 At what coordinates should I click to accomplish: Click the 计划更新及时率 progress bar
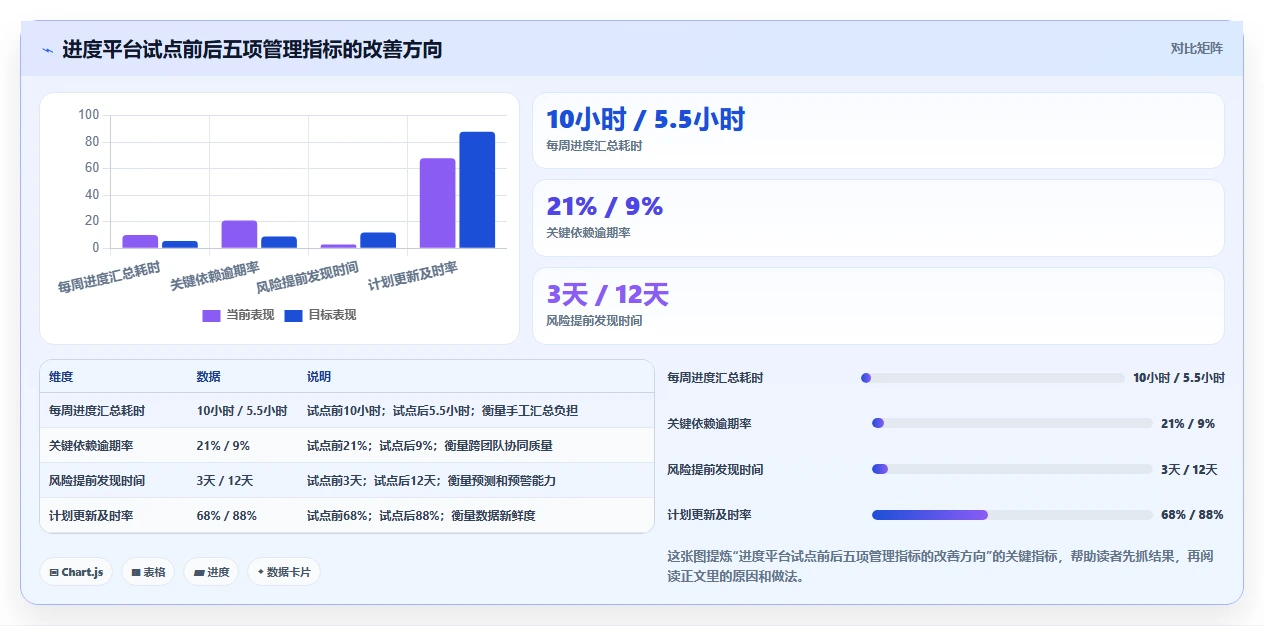pos(1012,515)
